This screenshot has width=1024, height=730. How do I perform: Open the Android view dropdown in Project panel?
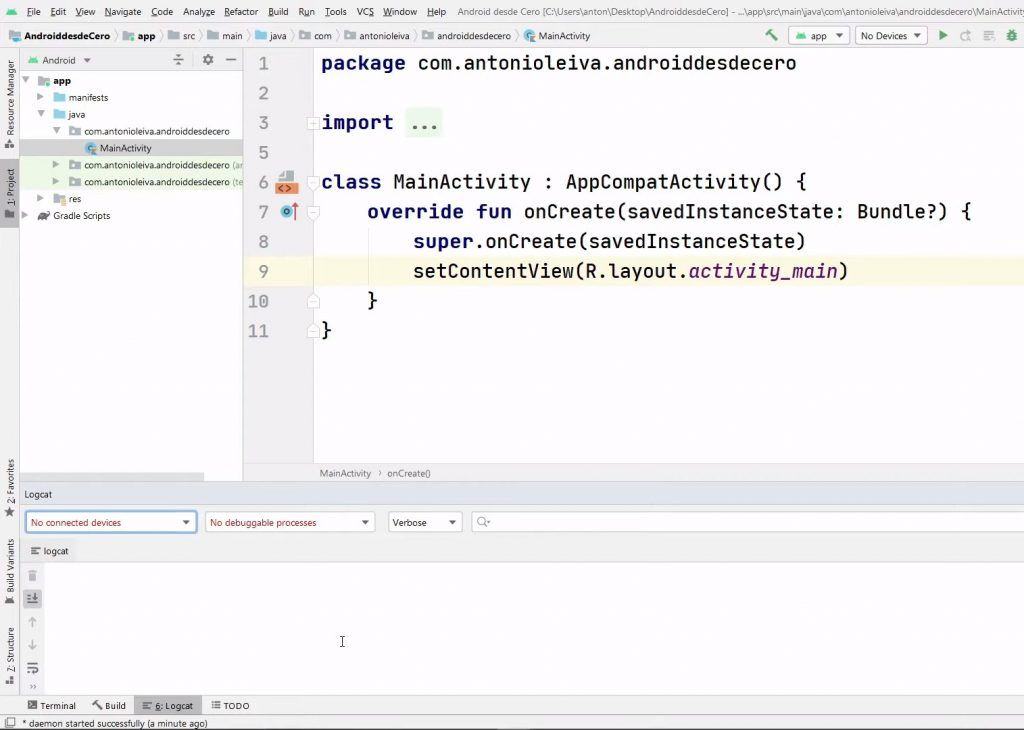59,59
